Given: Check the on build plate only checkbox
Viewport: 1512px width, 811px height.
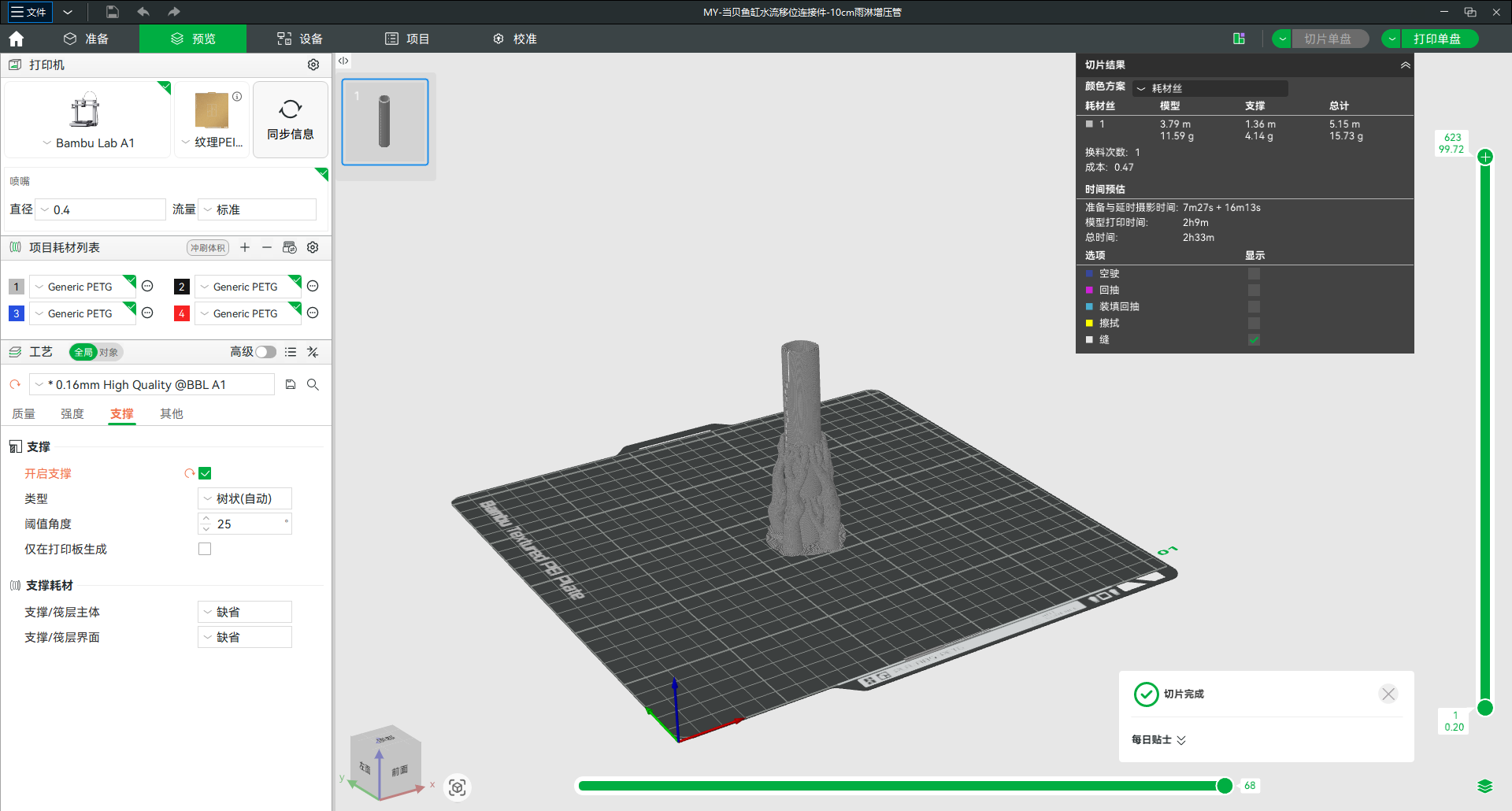Looking at the screenshot, I should coord(205,549).
